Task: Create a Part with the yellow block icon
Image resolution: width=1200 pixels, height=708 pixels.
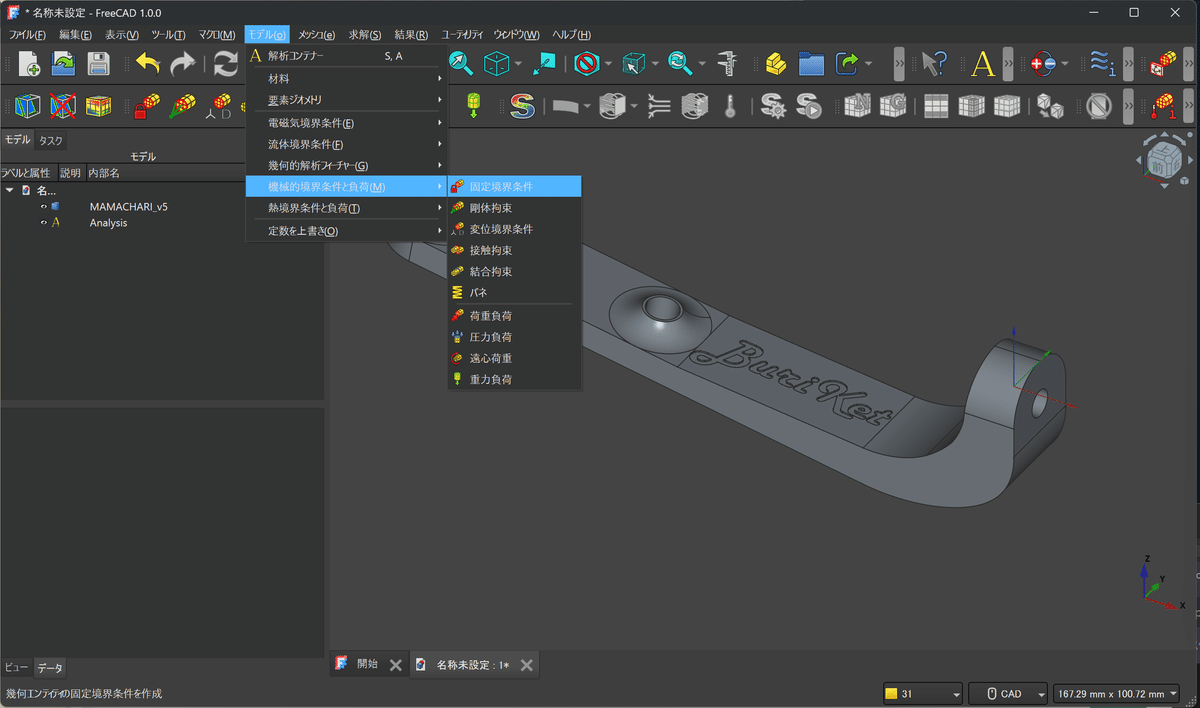Action: point(776,64)
